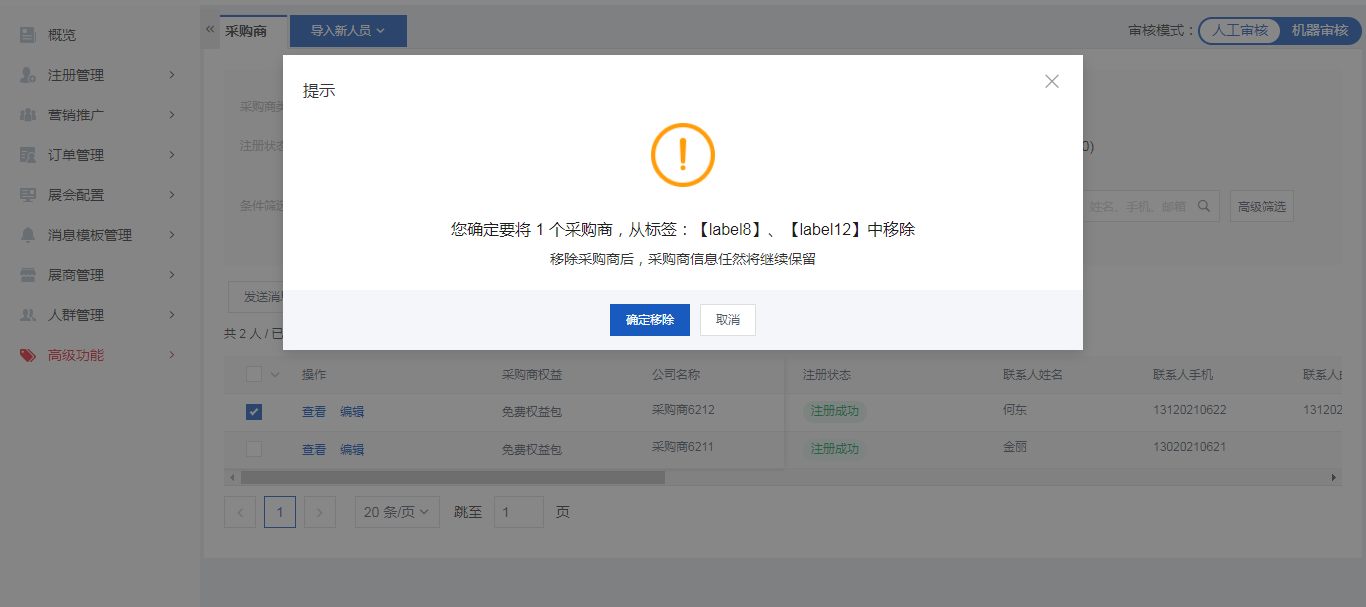The image size is (1366, 607).
Task: Expand the 展商管理 sidebar menu
Action: 98,275
